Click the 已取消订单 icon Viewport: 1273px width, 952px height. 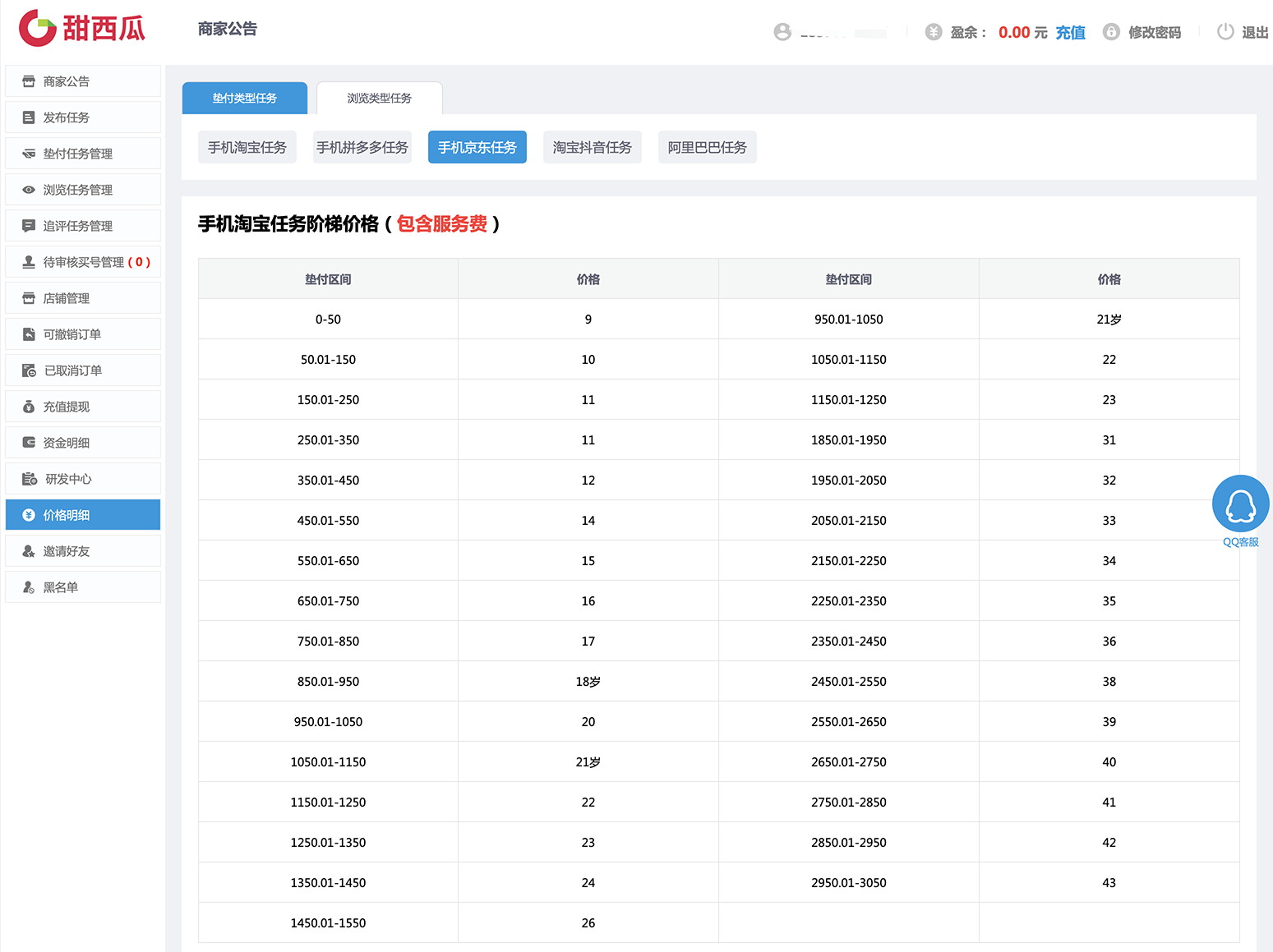tap(29, 370)
